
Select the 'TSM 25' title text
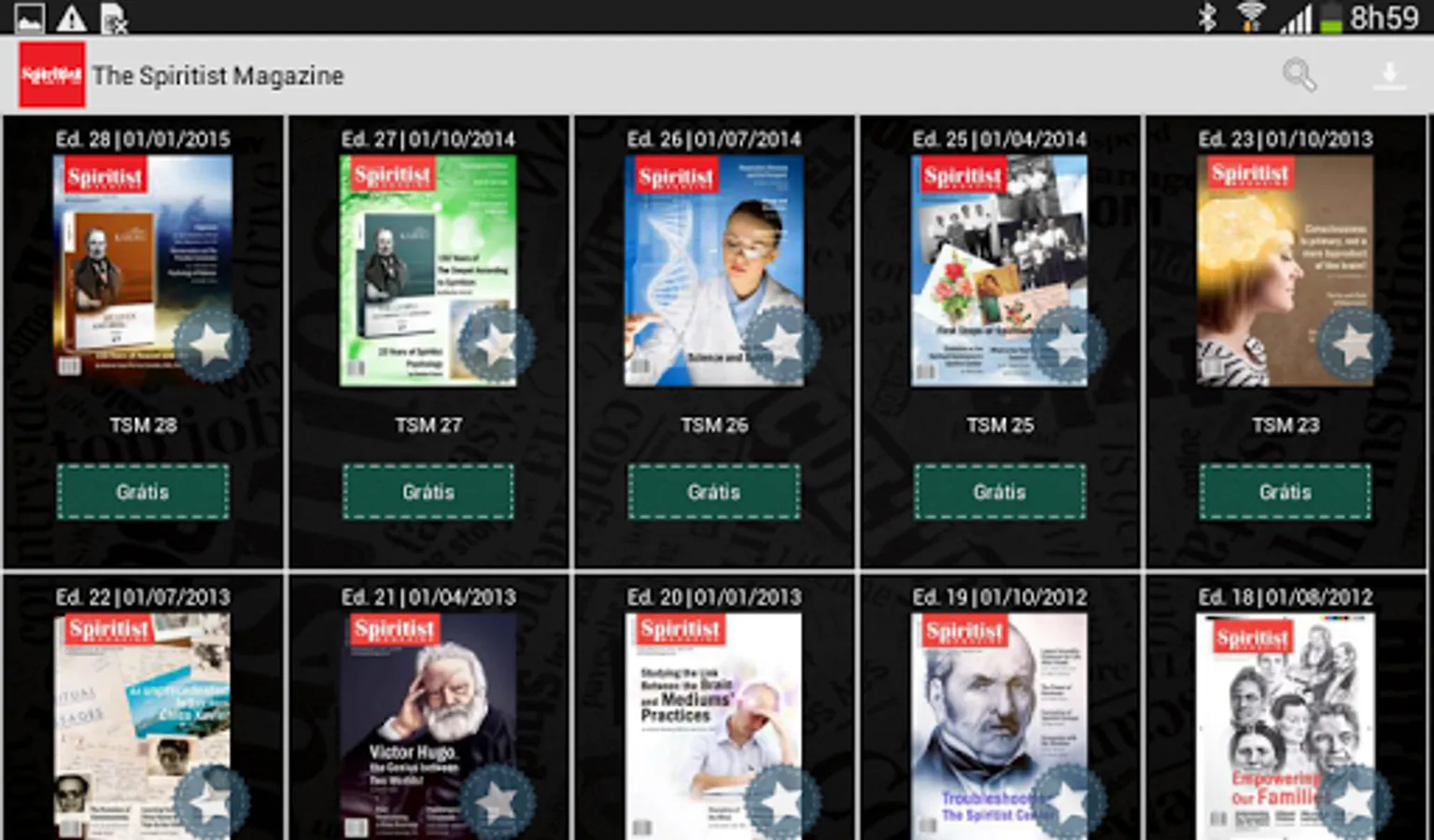click(1000, 425)
